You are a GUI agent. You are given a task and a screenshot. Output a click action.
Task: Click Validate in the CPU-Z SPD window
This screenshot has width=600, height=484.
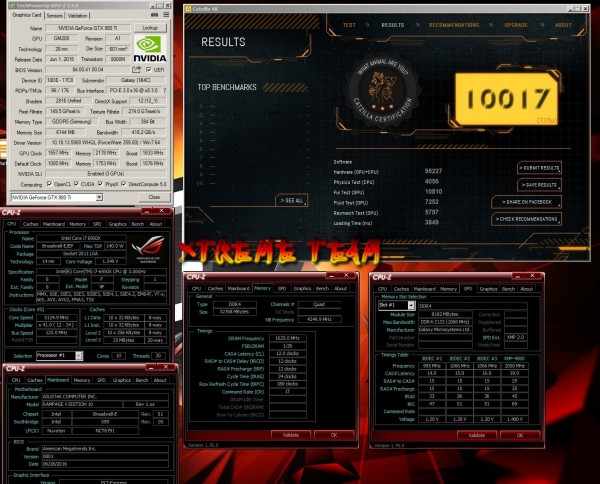click(477, 435)
